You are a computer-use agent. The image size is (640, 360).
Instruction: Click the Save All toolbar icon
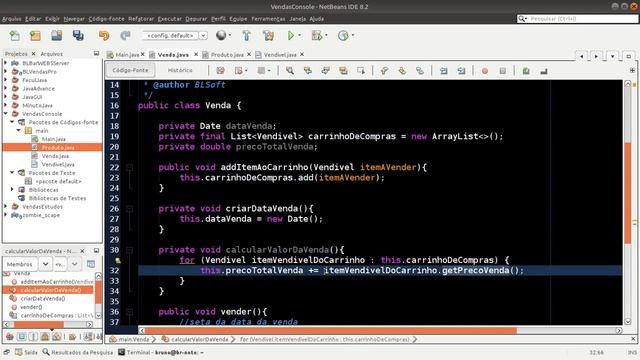pos(78,36)
